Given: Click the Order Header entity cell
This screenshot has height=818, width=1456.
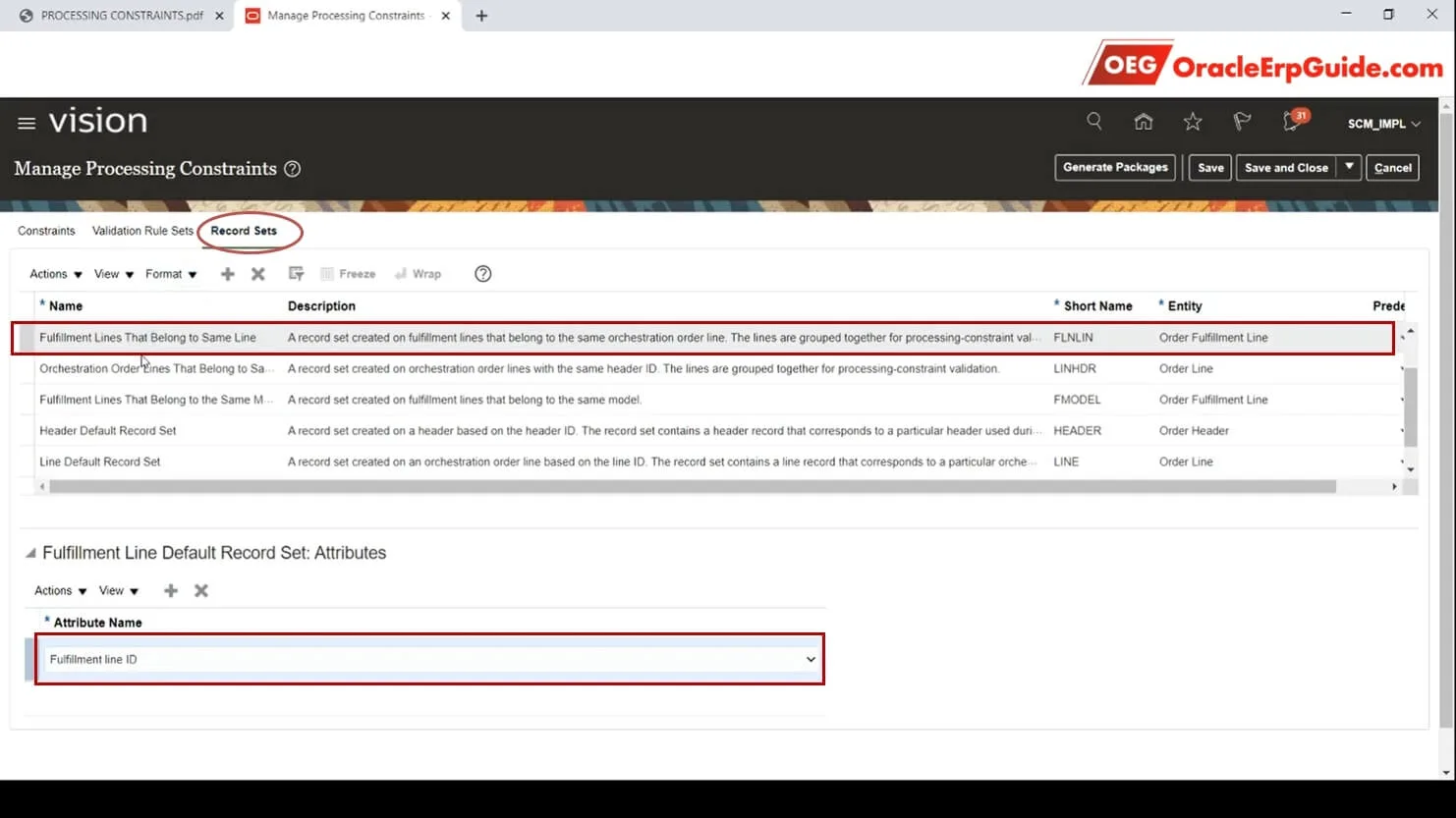Looking at the screenshot, I should click(1194, 430).
